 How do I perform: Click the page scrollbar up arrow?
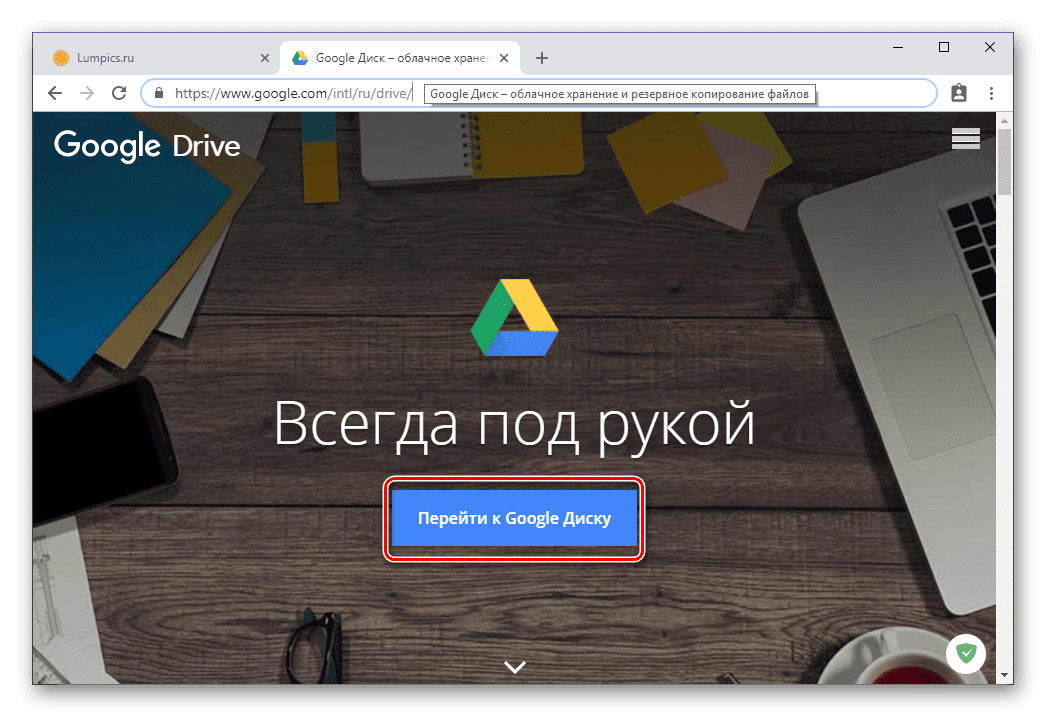[1004, 121]
